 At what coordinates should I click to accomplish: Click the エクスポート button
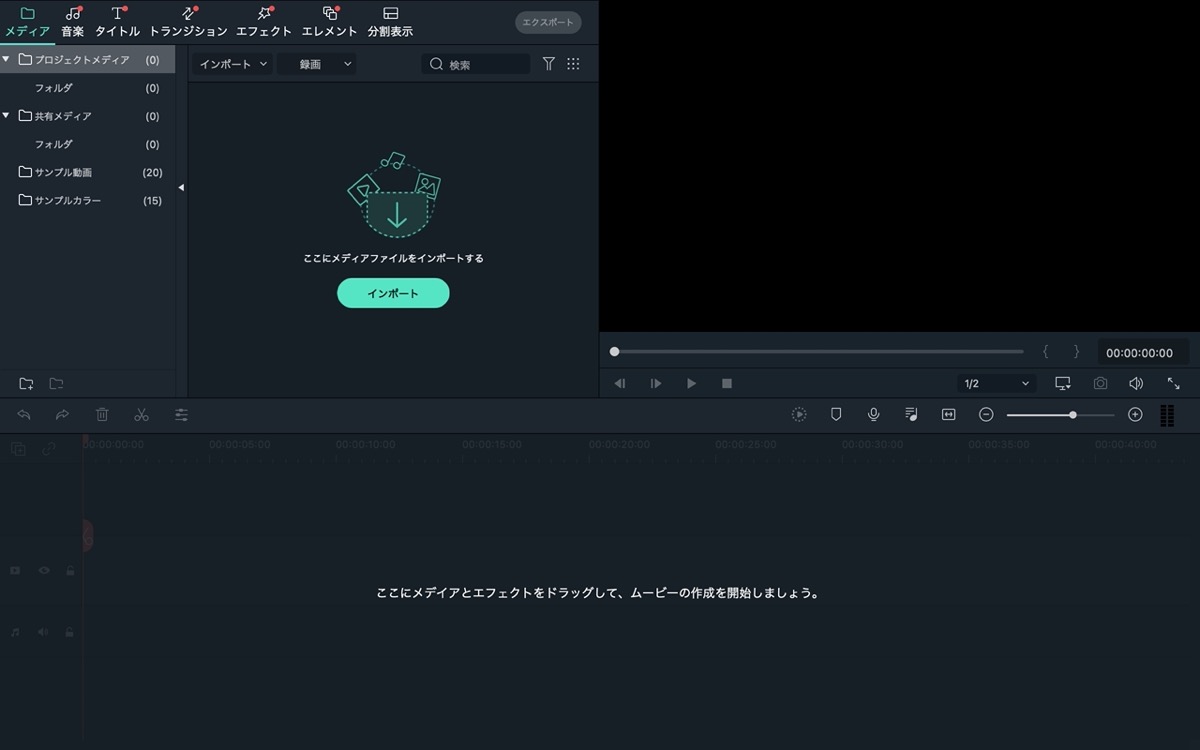pos(548,22)
